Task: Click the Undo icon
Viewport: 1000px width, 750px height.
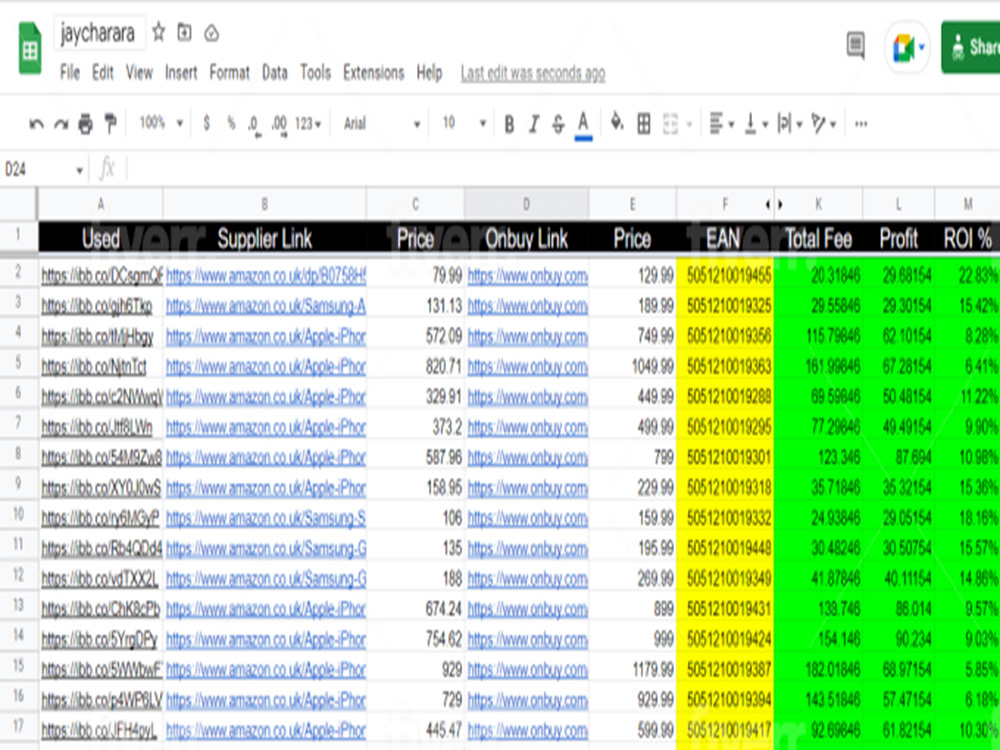Action: [x=36, y=124]
